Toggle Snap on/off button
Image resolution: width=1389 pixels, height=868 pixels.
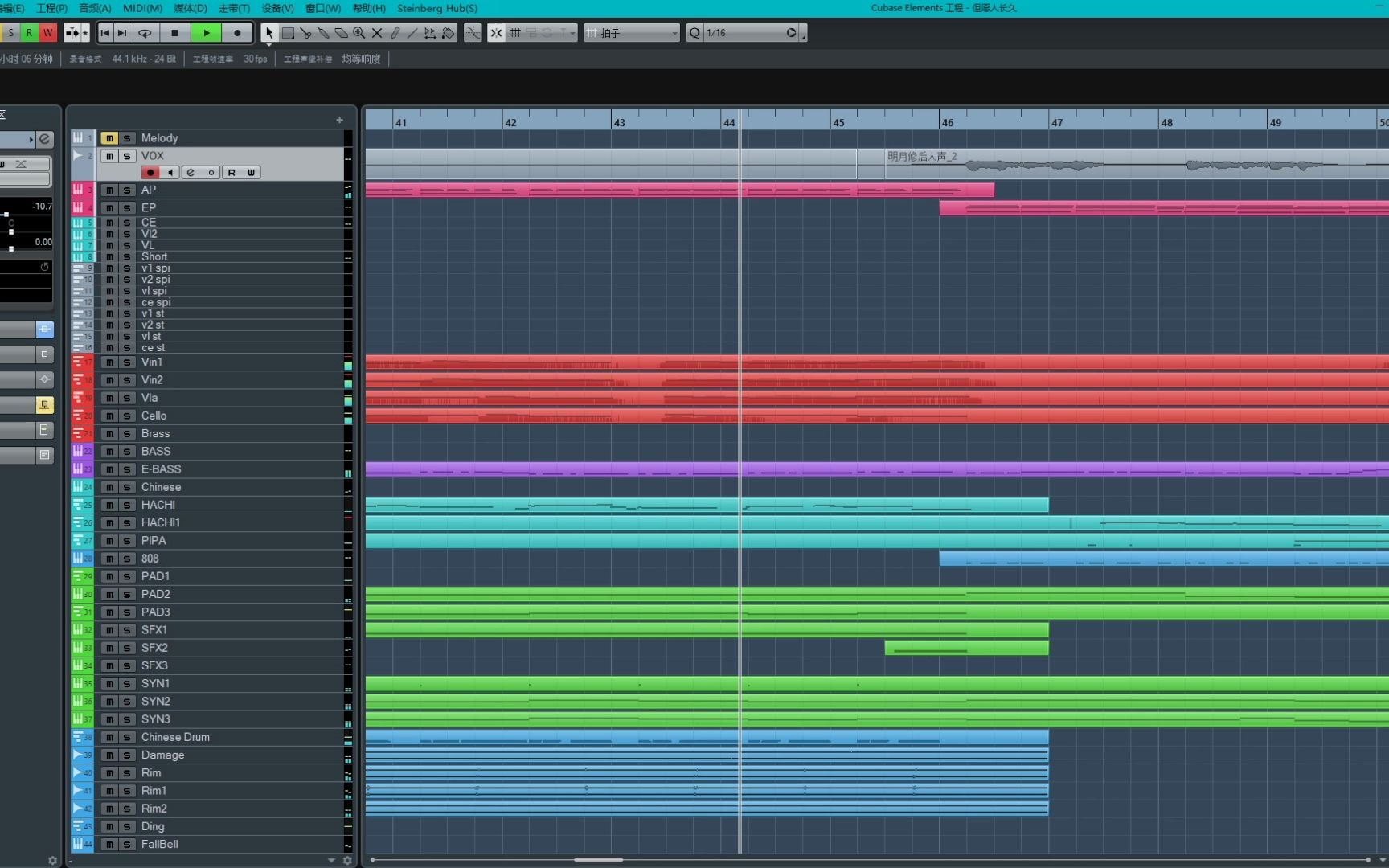pyautogui.click(x=496, y=33)
